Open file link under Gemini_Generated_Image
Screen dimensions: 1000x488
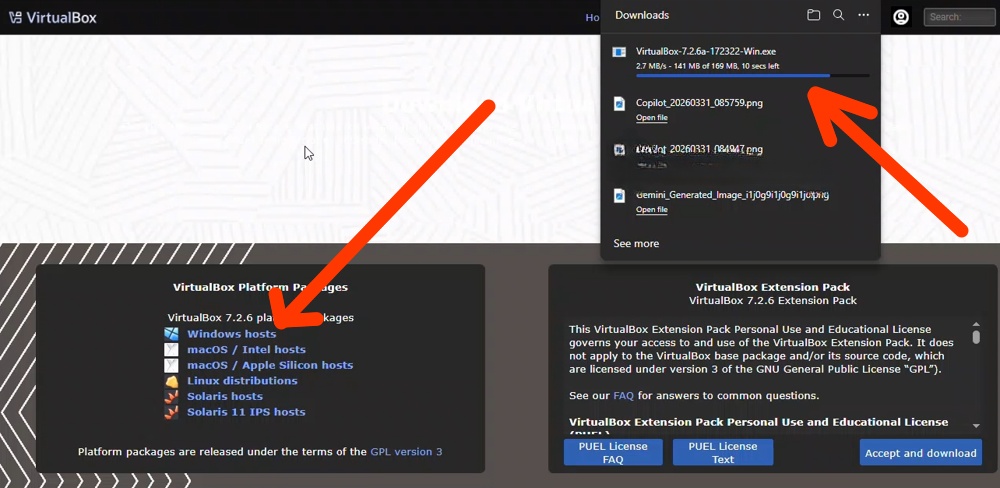click(652, 210)
